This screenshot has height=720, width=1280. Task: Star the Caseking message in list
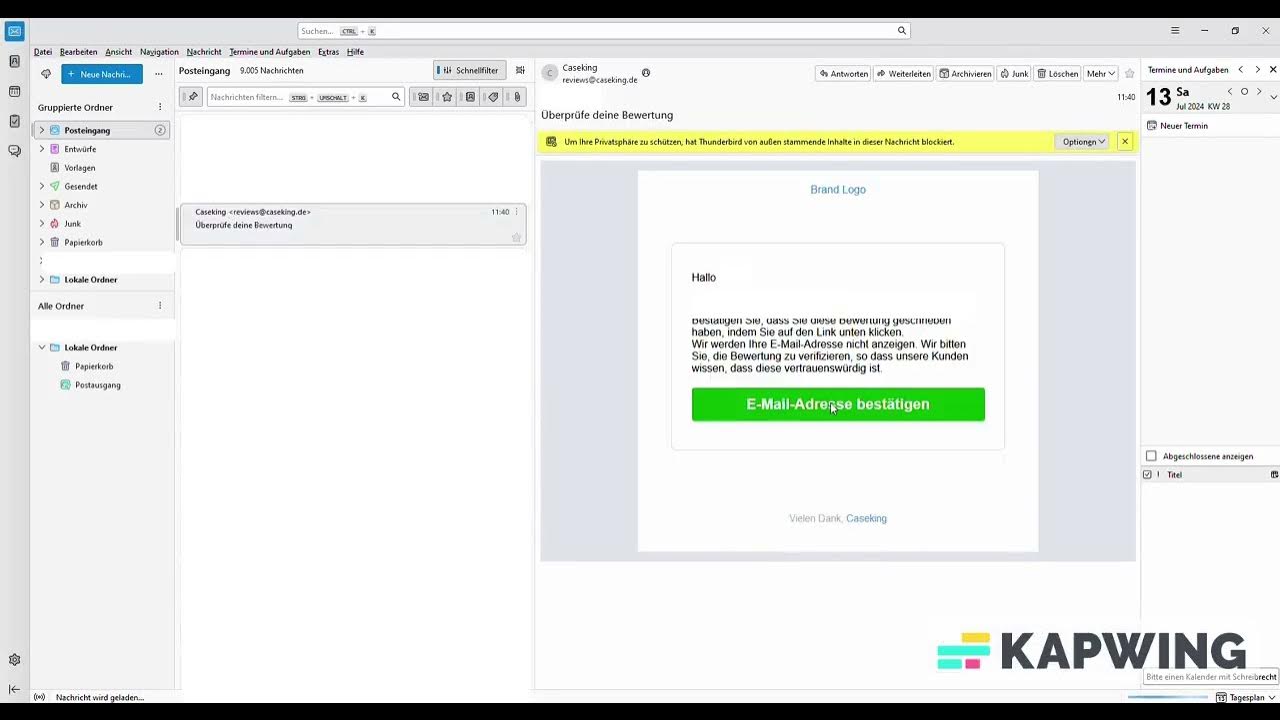pyautogui.click(x=516, y=237)
